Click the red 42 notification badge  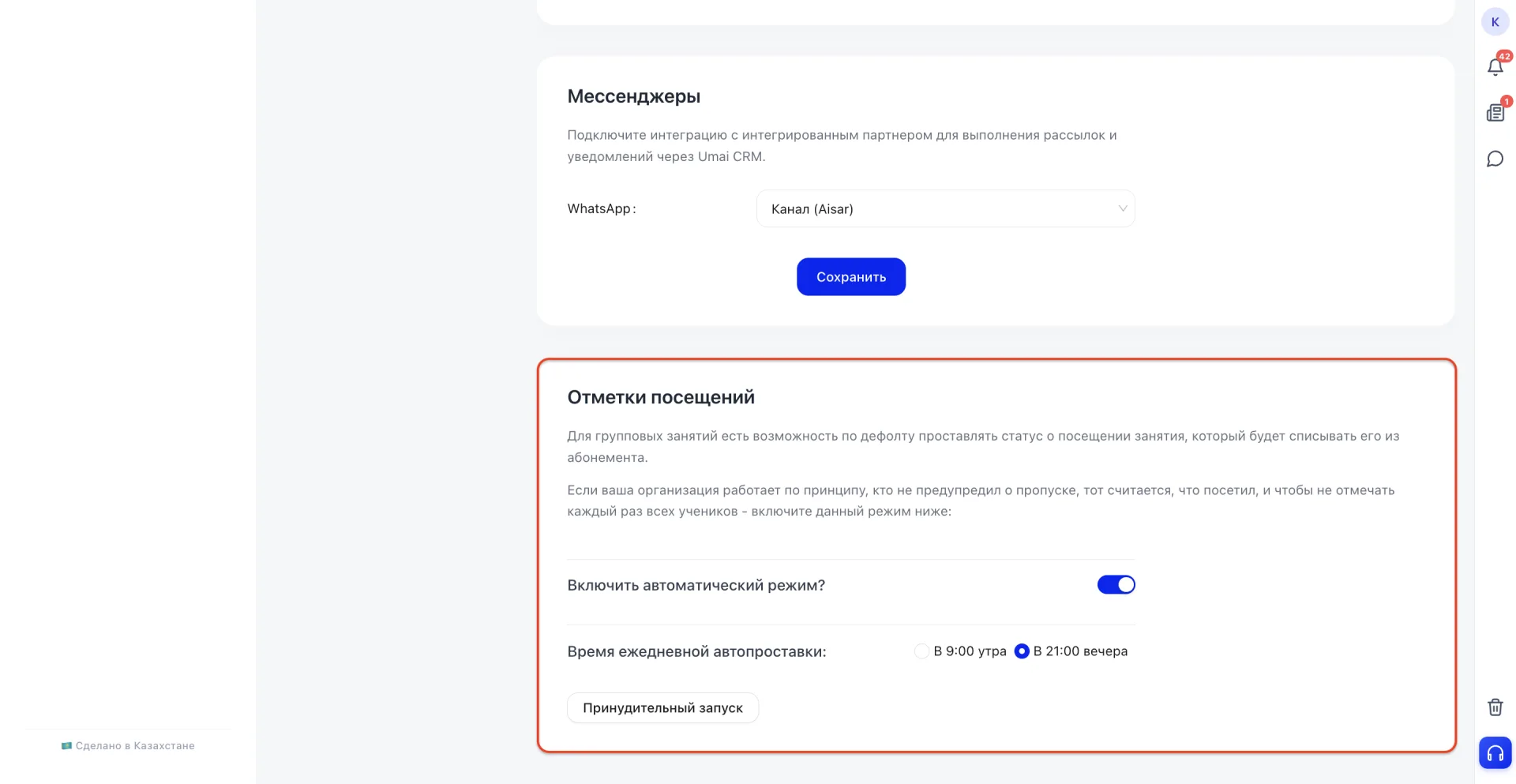coord(1504,57)
